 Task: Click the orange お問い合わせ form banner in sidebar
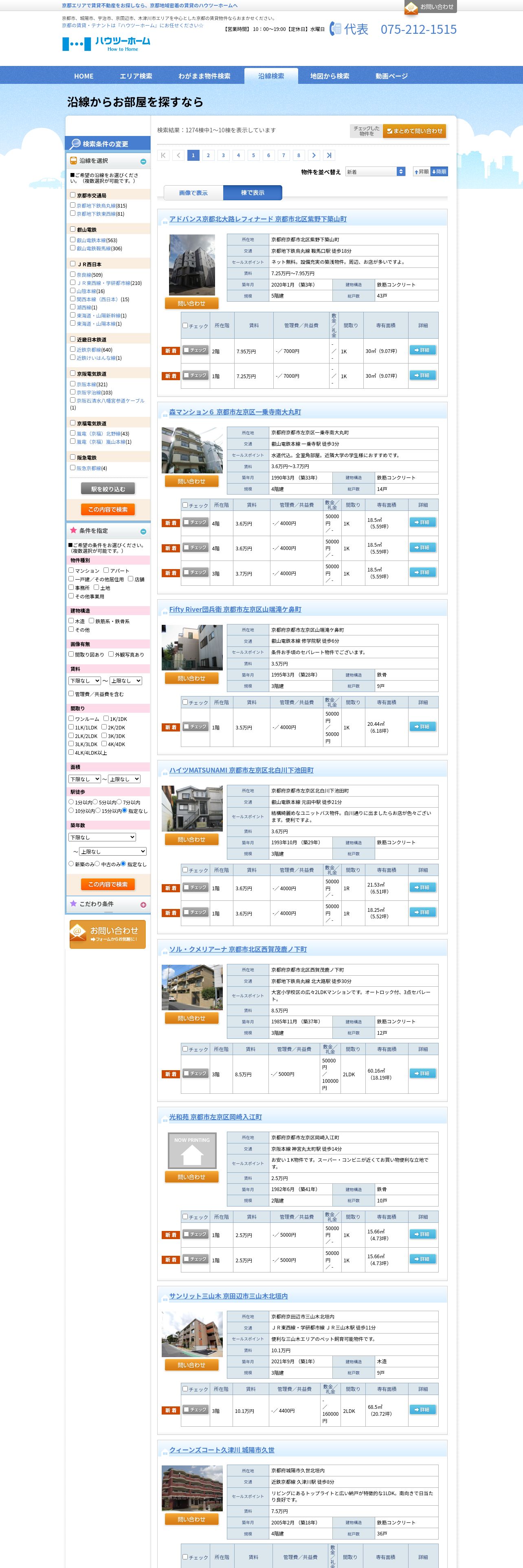tap(107, 934)
